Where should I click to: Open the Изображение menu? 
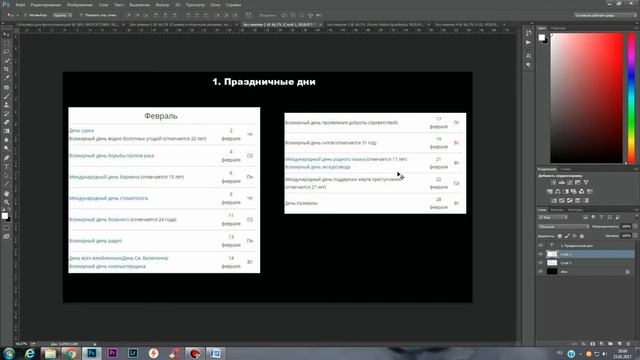click(x=79, y=5)
